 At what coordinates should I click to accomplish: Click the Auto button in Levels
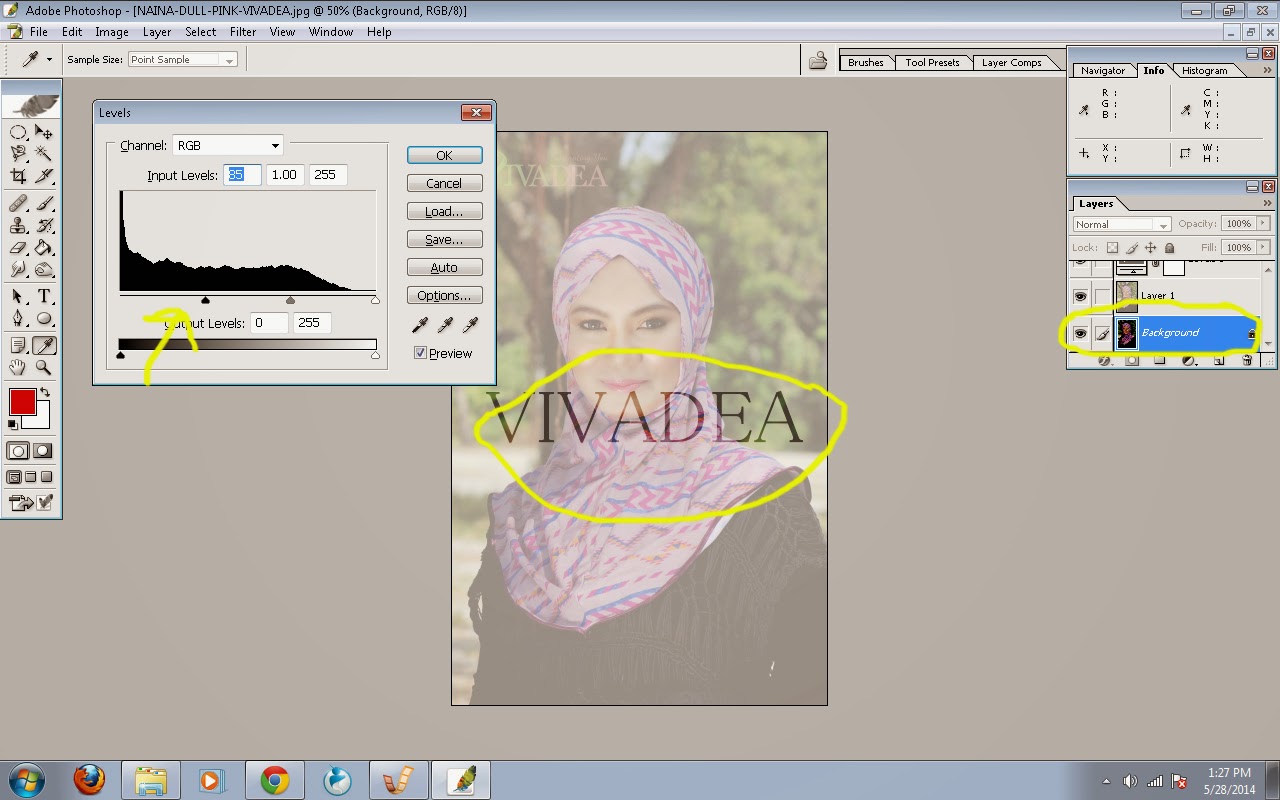coord(444,267)
